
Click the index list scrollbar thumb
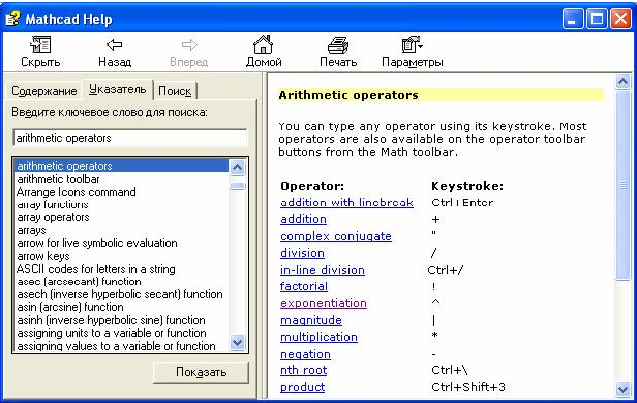point(238,186)
